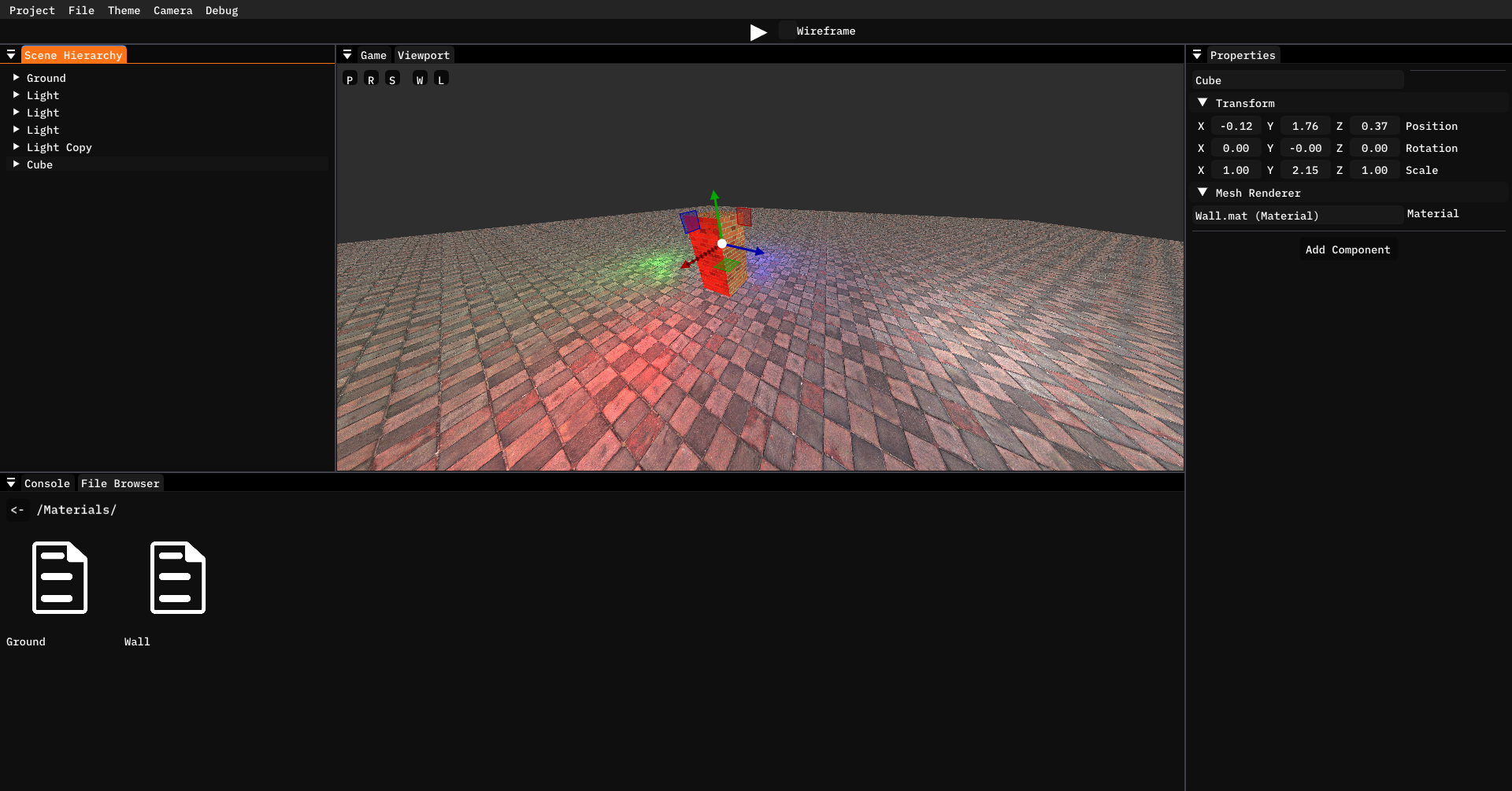Select the P position gizmo tool

point(350,79)
